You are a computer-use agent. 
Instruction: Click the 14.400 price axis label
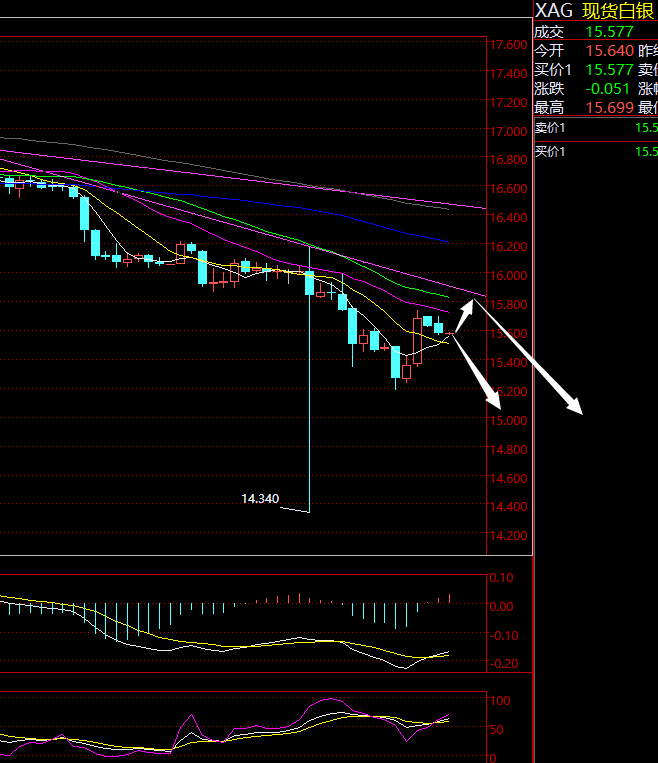click(x=508, y=507)
